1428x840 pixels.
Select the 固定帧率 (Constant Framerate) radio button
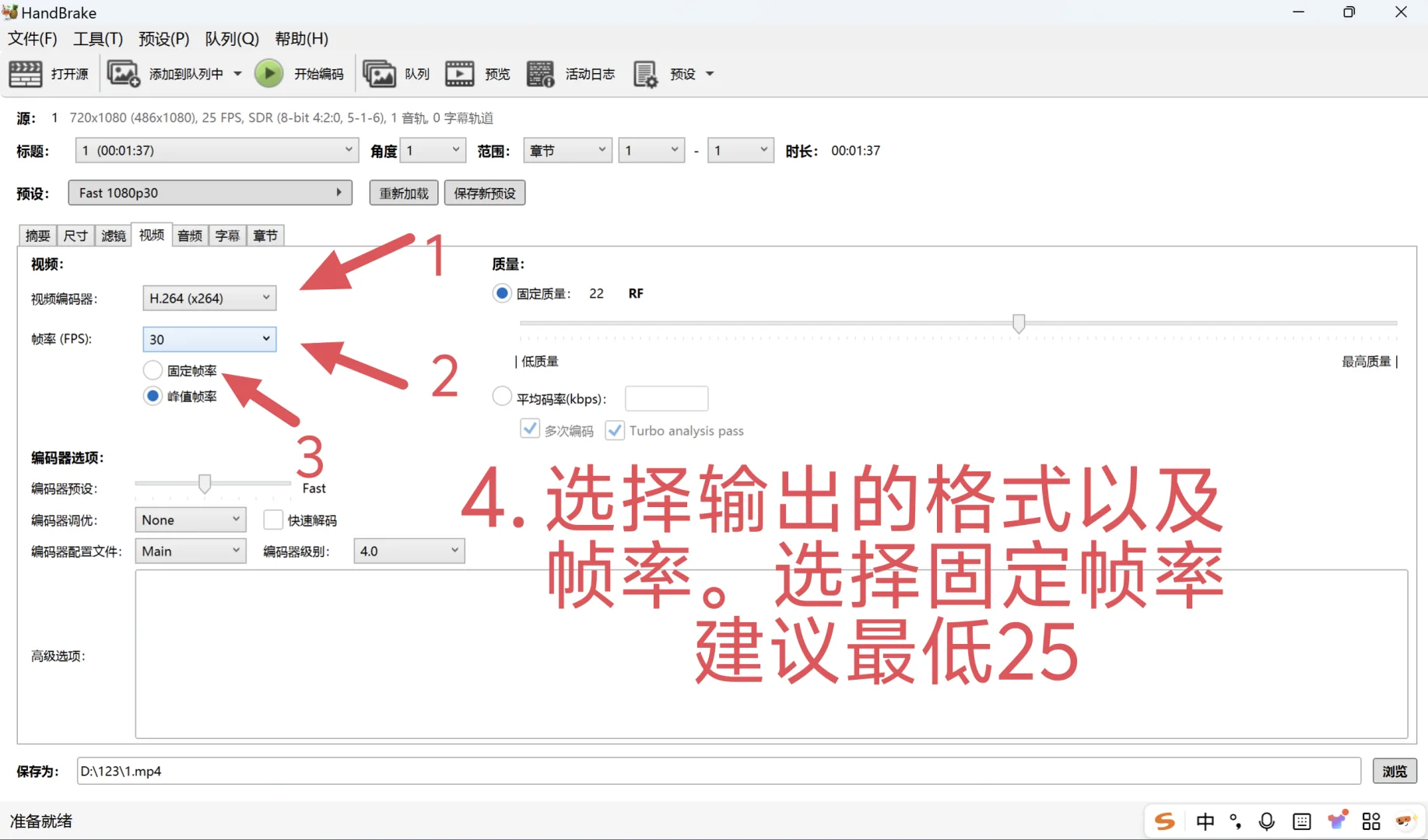point(153,370)
